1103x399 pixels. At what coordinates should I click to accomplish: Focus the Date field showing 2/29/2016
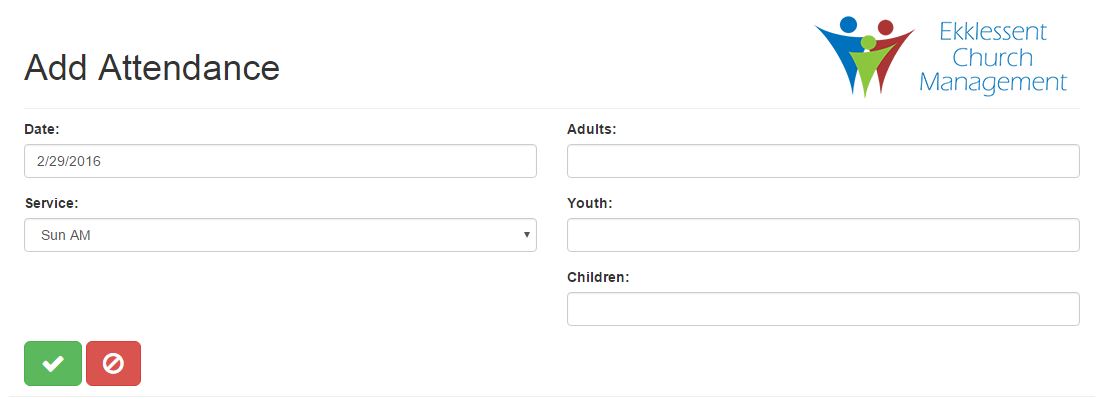point(280,161)
